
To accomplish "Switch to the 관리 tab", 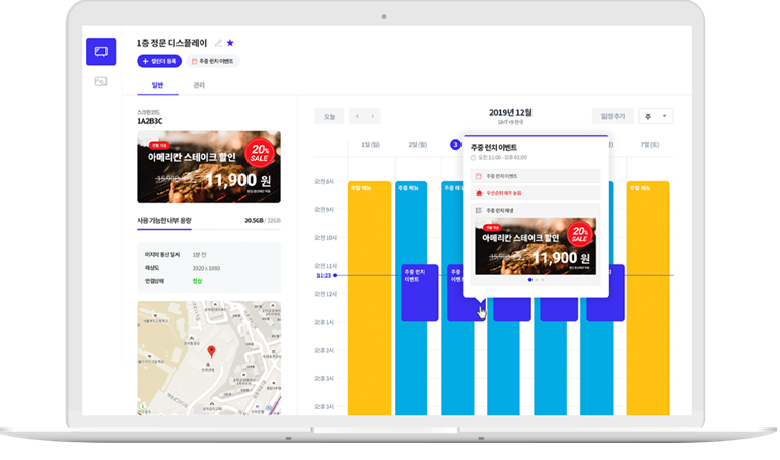I will 199,85.
